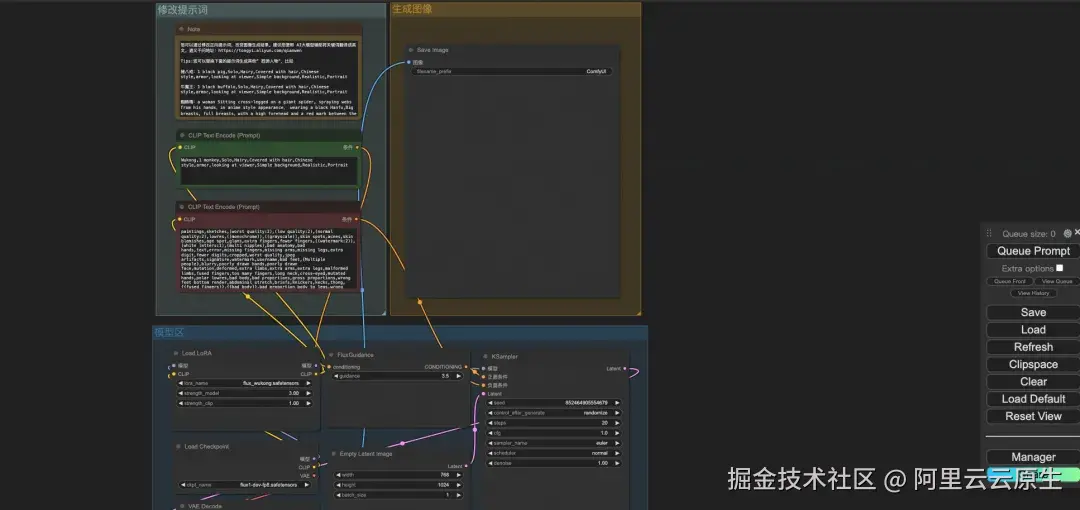Open the control_after_generate dropdown
The image size is (1080, 510).
pos(554,413)
